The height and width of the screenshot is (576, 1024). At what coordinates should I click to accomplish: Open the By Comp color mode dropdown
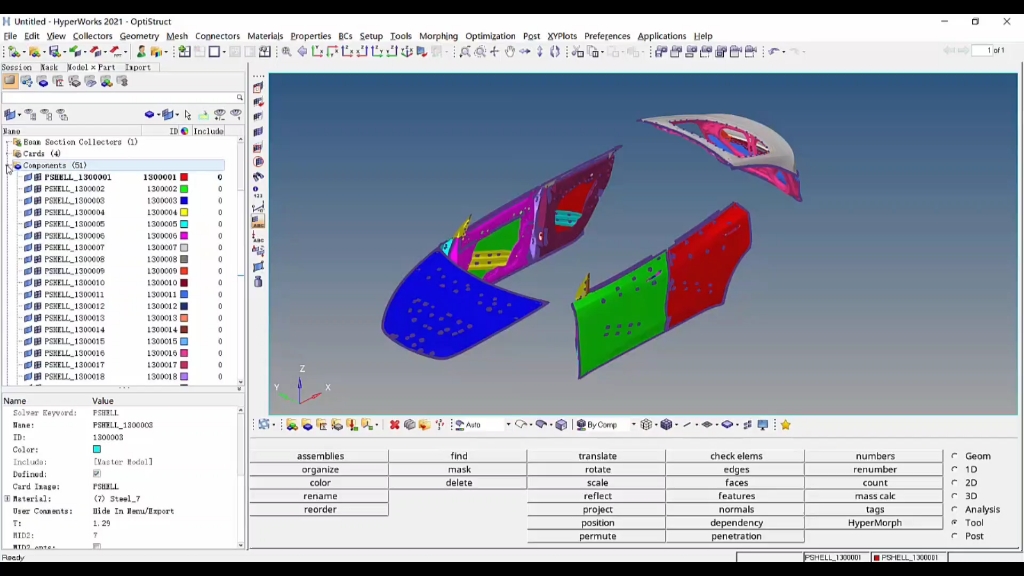pyautogui.click(x=632, y=425)
